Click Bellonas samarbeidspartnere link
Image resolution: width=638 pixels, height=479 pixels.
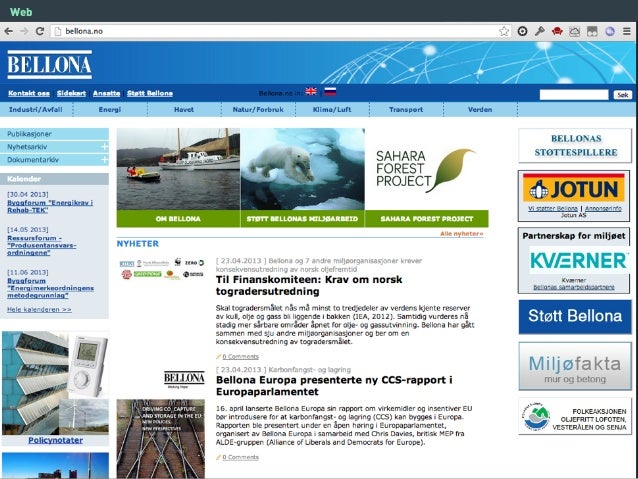(x=574, y=287)
